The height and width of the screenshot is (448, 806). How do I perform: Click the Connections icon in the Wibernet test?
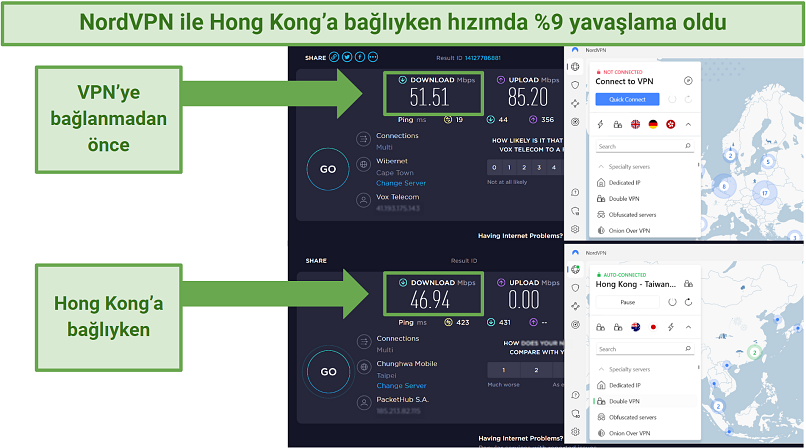(363, 139)
